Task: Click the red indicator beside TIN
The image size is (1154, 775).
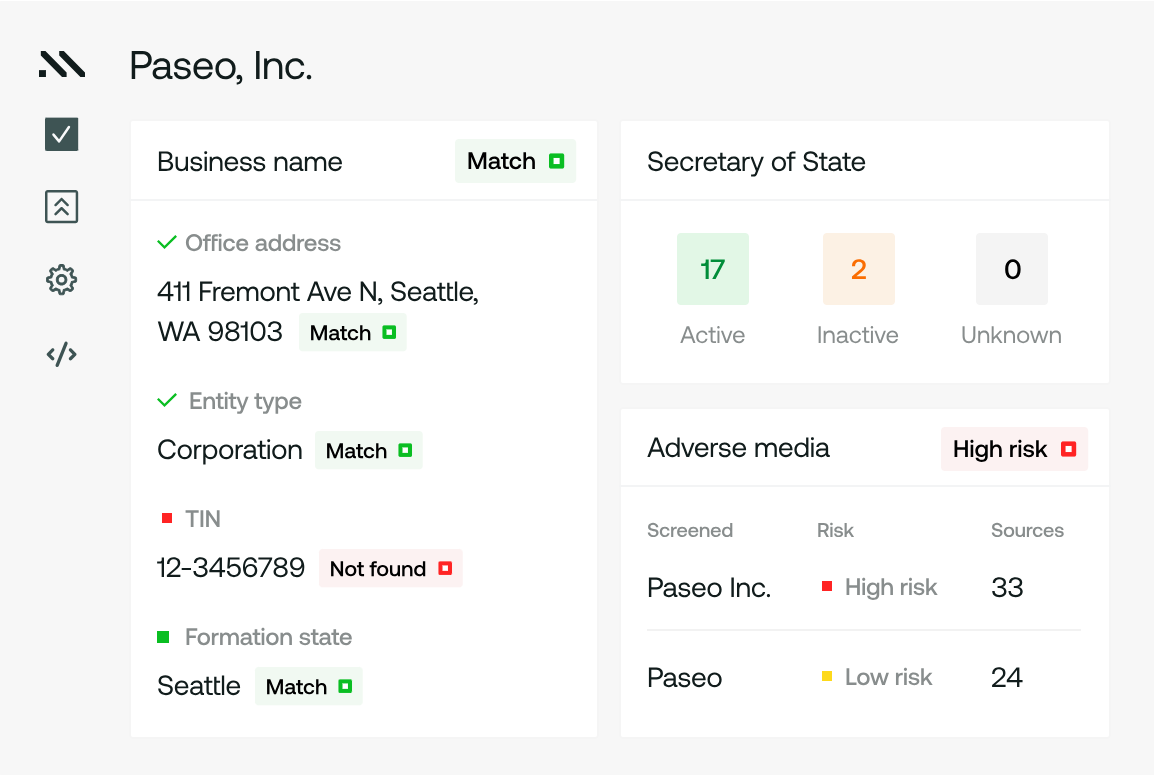Action: pos(167,519)
